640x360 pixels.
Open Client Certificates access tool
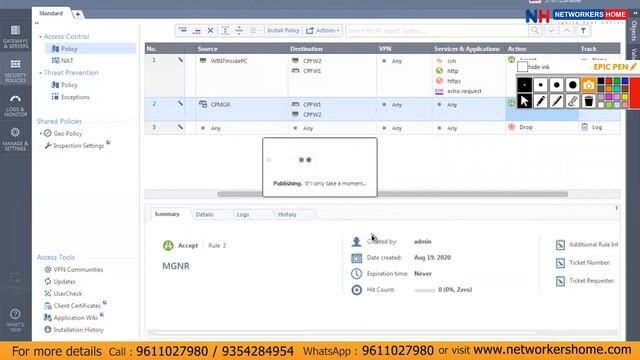(77, 306)
